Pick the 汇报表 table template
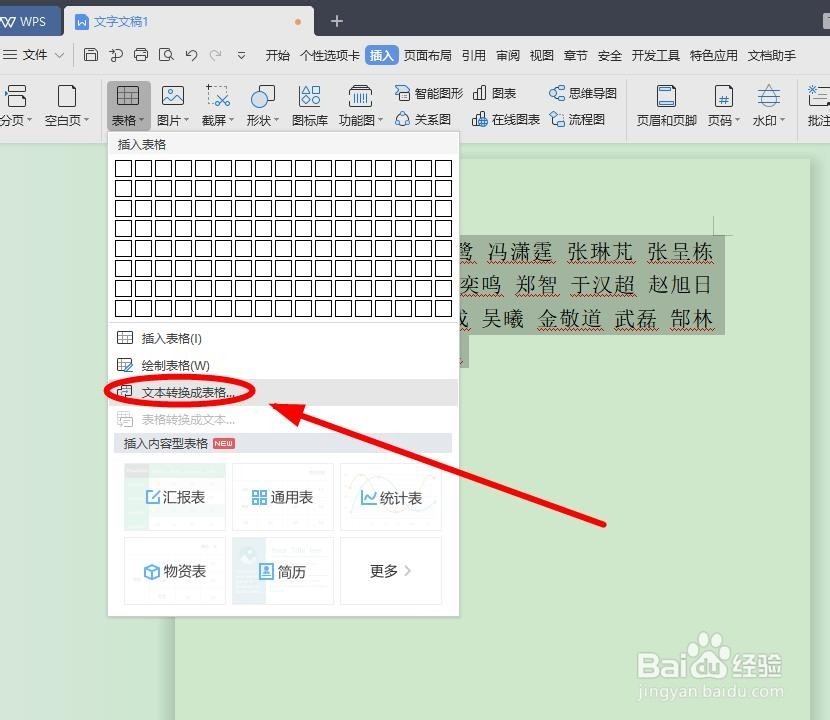This screenshot has height=720, width=830. pos(175,497)
